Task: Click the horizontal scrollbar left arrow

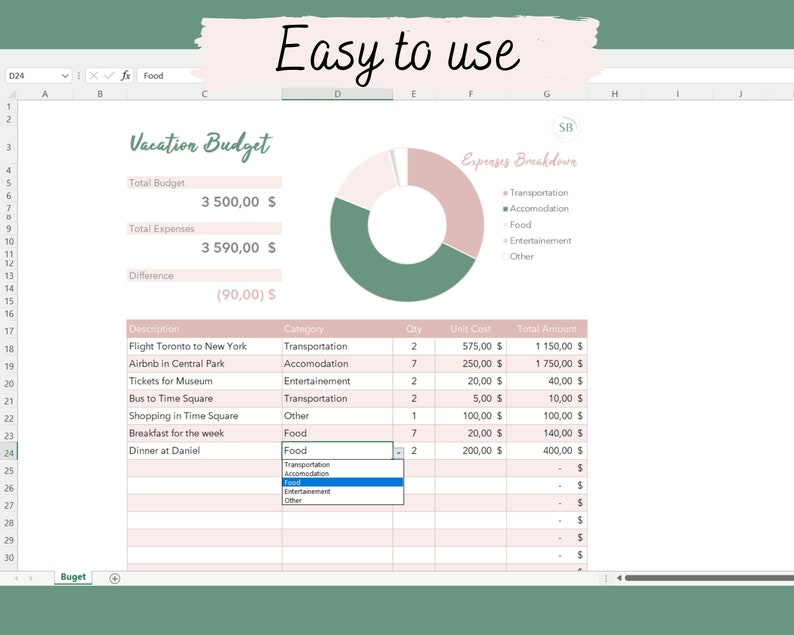Action: pyautogui.click(x=619, y=578)
